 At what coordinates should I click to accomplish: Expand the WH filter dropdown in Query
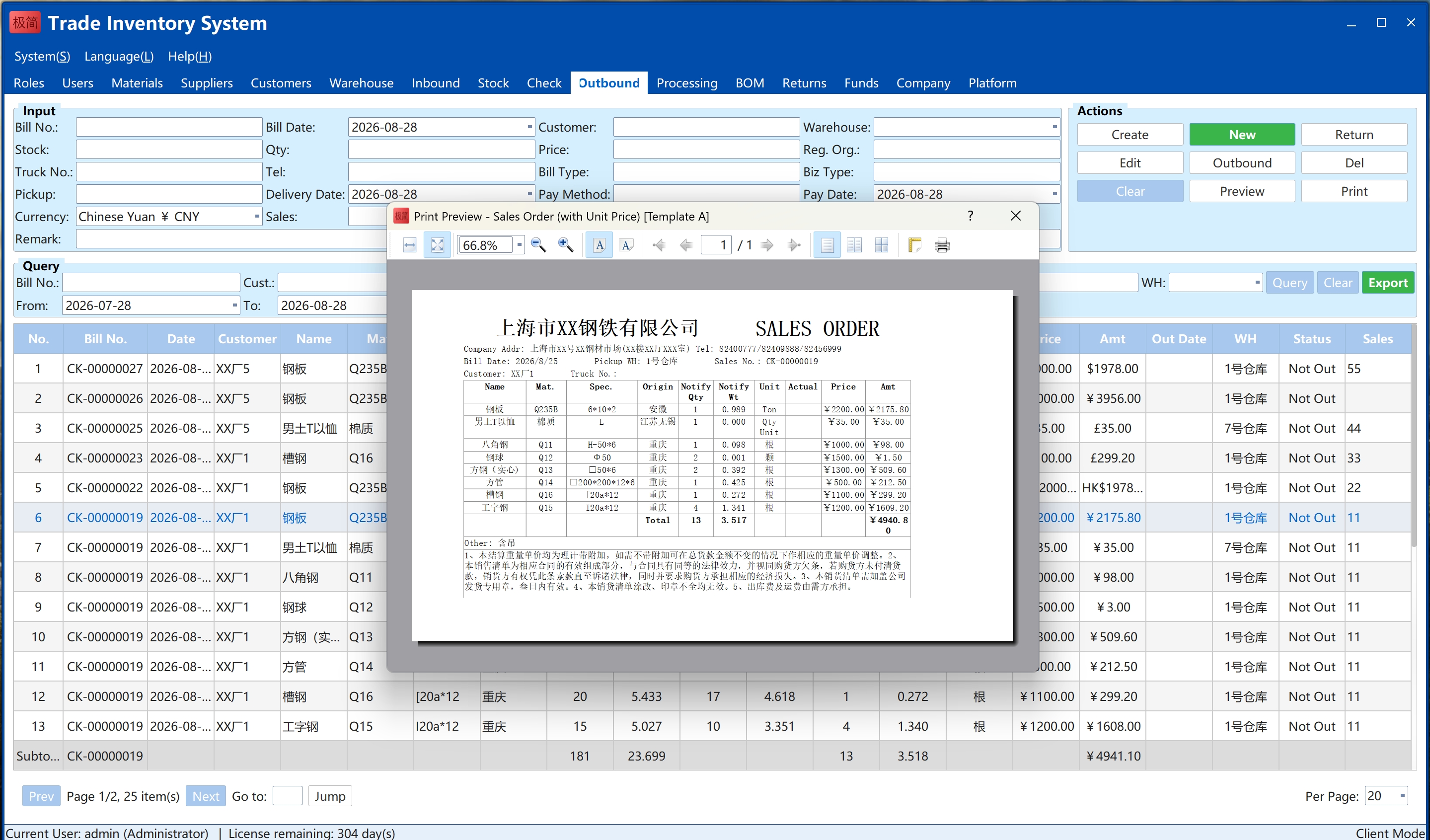click(x=1257, y=283)
